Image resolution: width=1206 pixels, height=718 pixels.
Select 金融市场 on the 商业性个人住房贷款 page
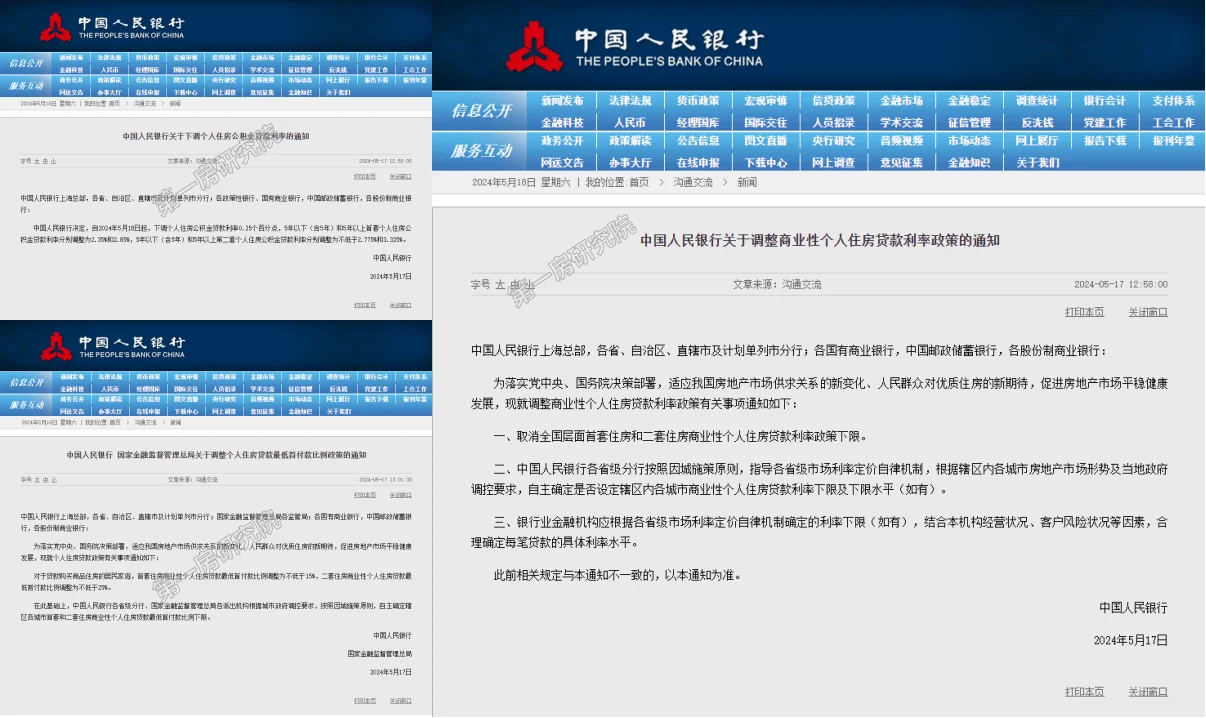[902, 101]
